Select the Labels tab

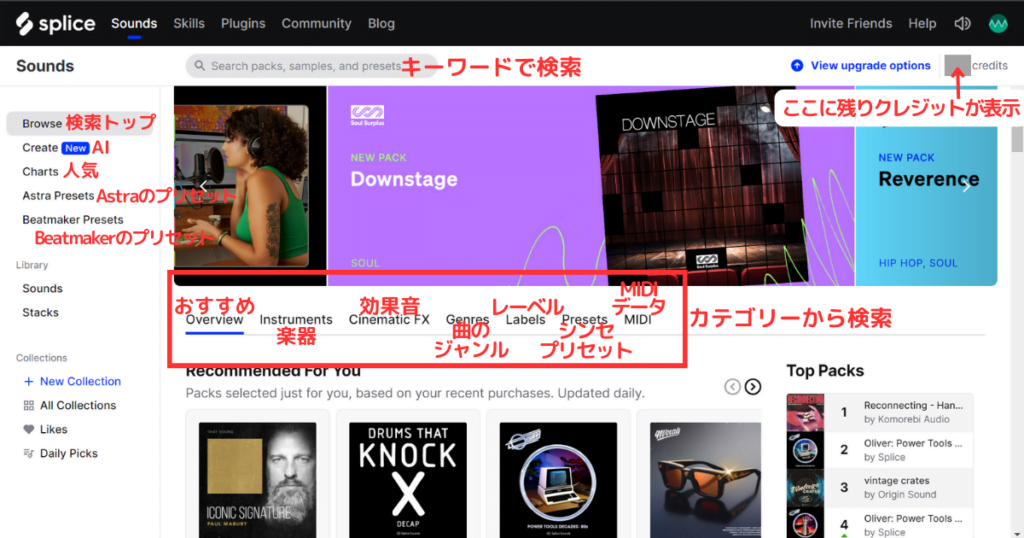(x=525, y=319)
